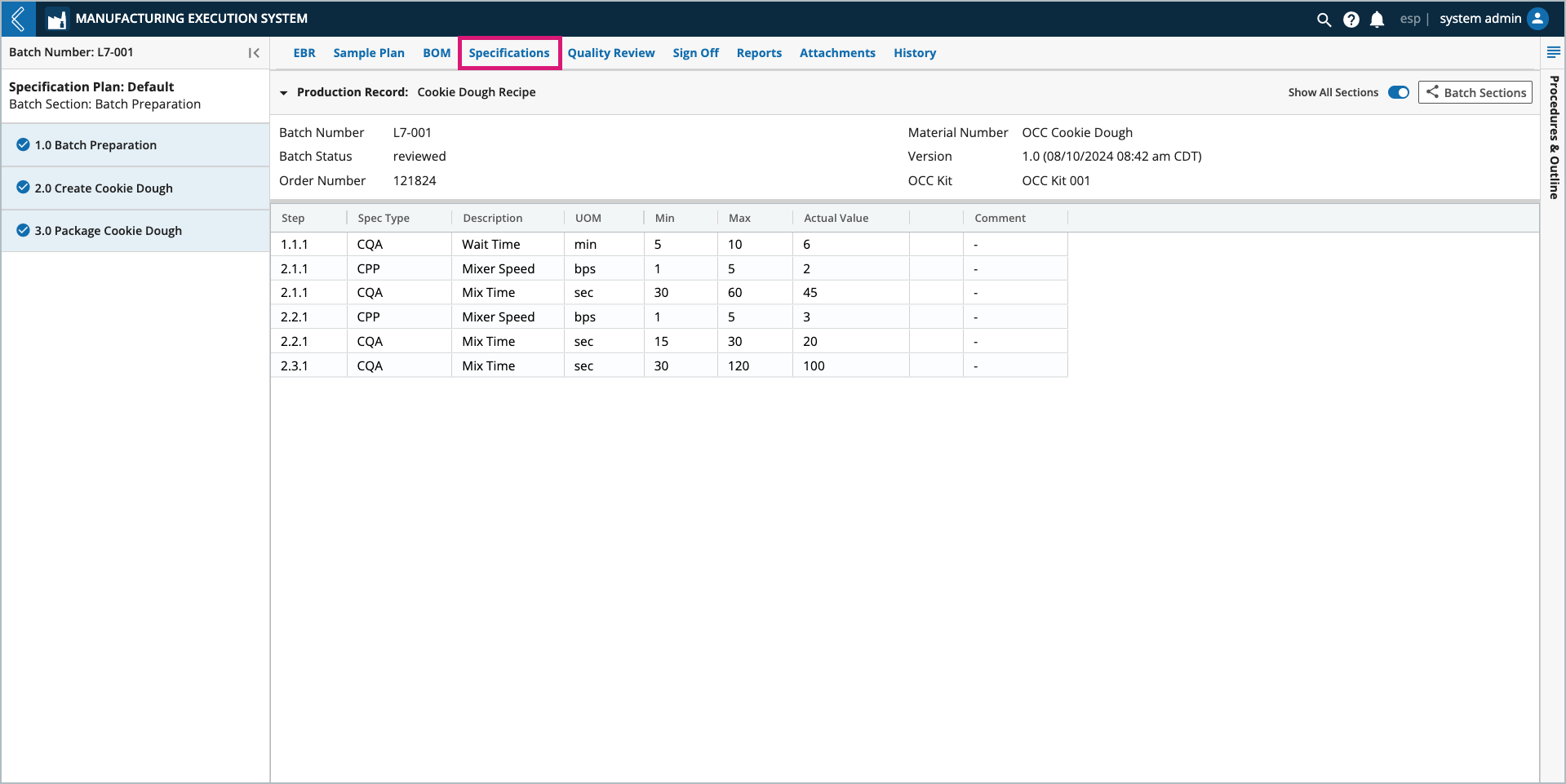Click the Version 1.0 timestamp value
This screenshot has width=1566, height=784.
point(1111,157)
